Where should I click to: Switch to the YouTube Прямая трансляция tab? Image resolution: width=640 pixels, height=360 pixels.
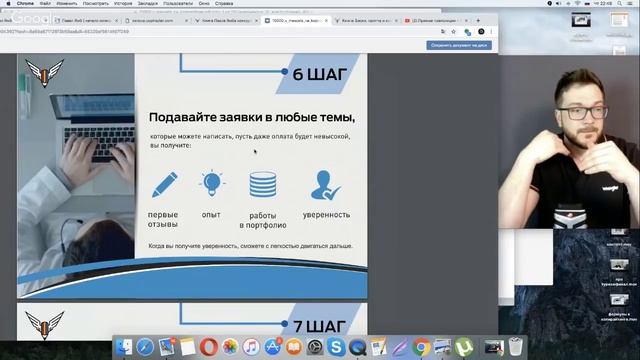[435, 20]
